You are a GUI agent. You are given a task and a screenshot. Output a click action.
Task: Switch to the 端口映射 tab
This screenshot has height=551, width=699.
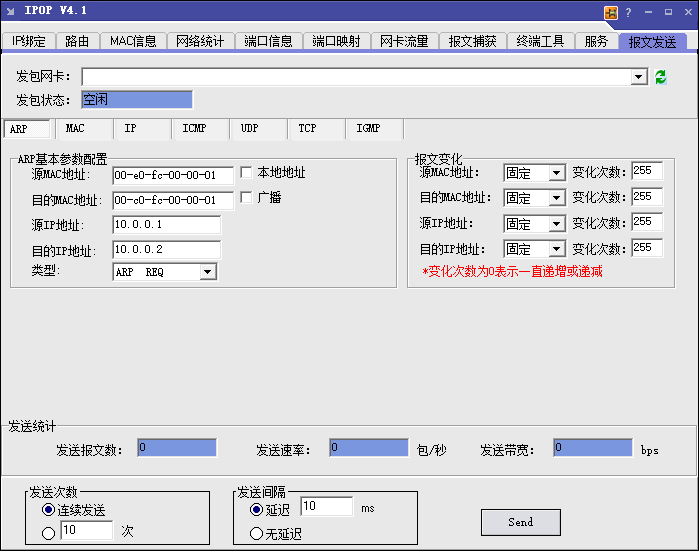point(336,41)
